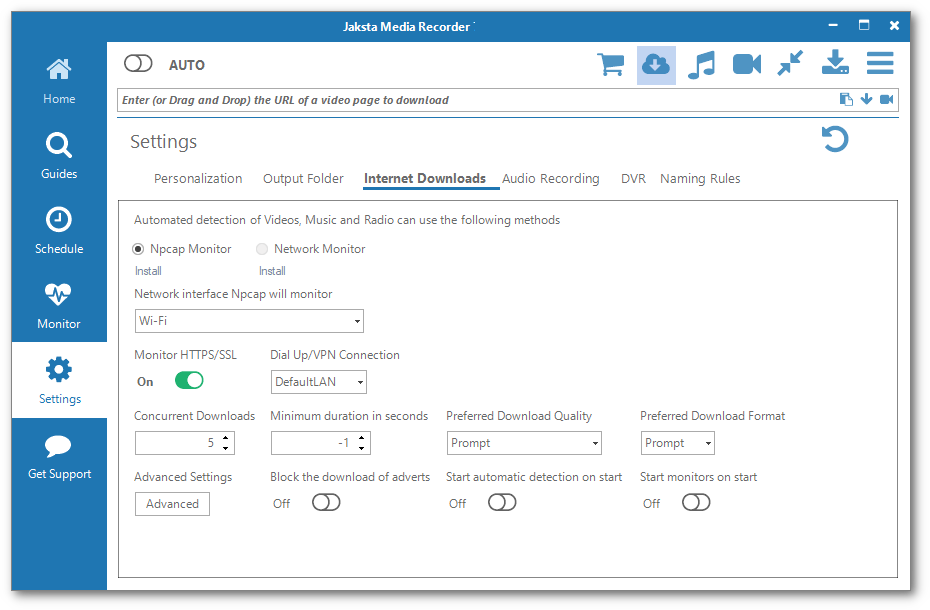The width and height of the screenshot is (930, 610).
Task: Switch to the DVR tab
Action: (633, 179)
